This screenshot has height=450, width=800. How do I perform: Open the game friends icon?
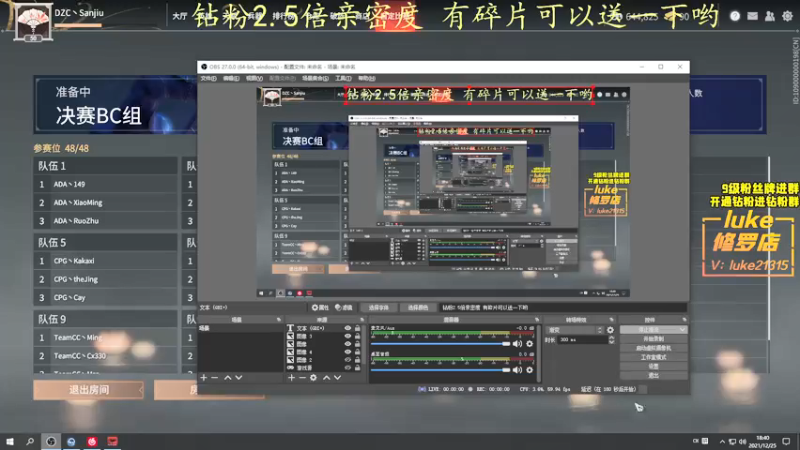[770, 16]
